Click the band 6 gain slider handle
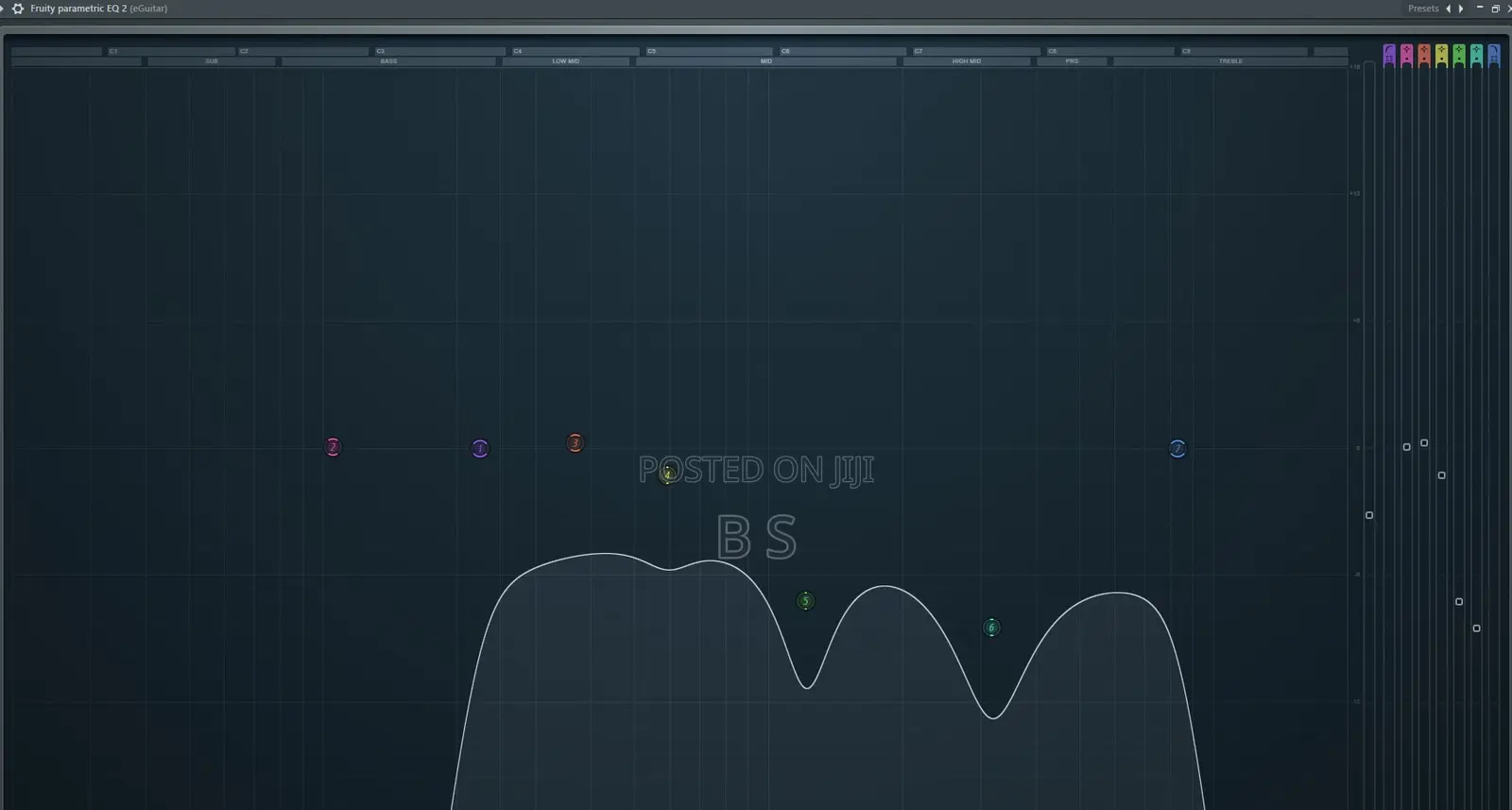The width and height of the screenshot is (1512, 810). click(1476, 629)
